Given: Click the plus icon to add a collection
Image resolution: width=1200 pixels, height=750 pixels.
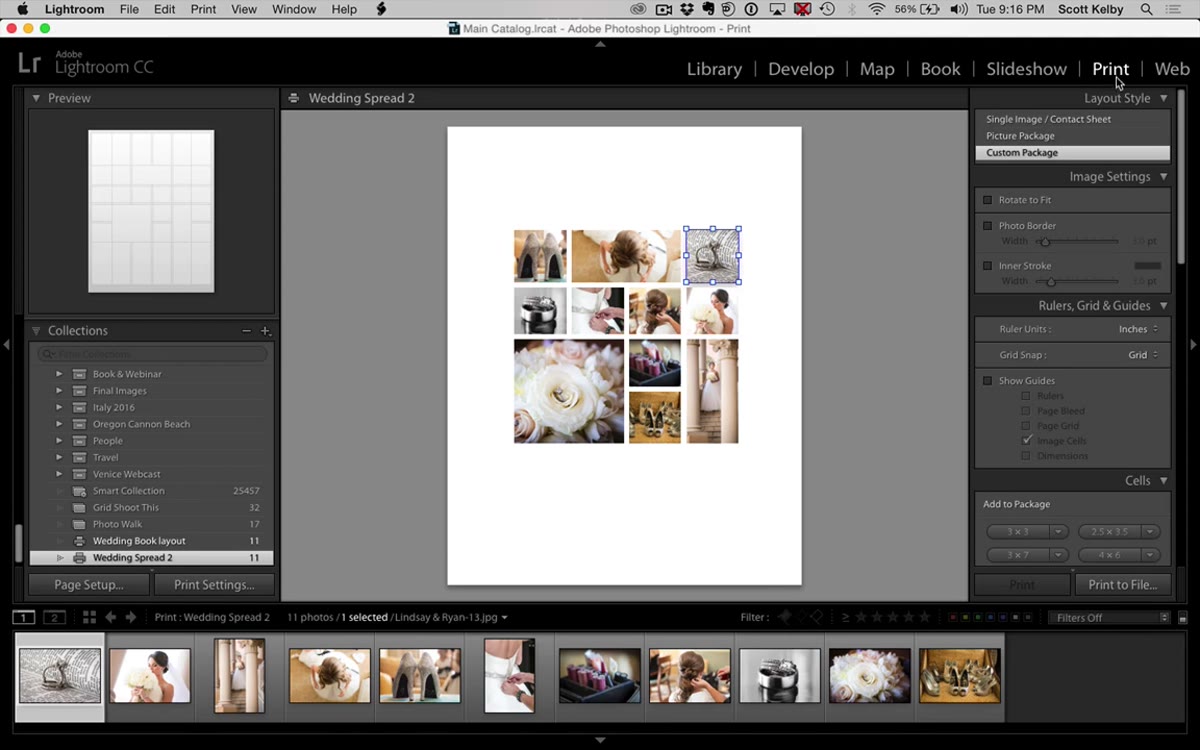Looking at the screenshot, I should click(x=265, y=331).
